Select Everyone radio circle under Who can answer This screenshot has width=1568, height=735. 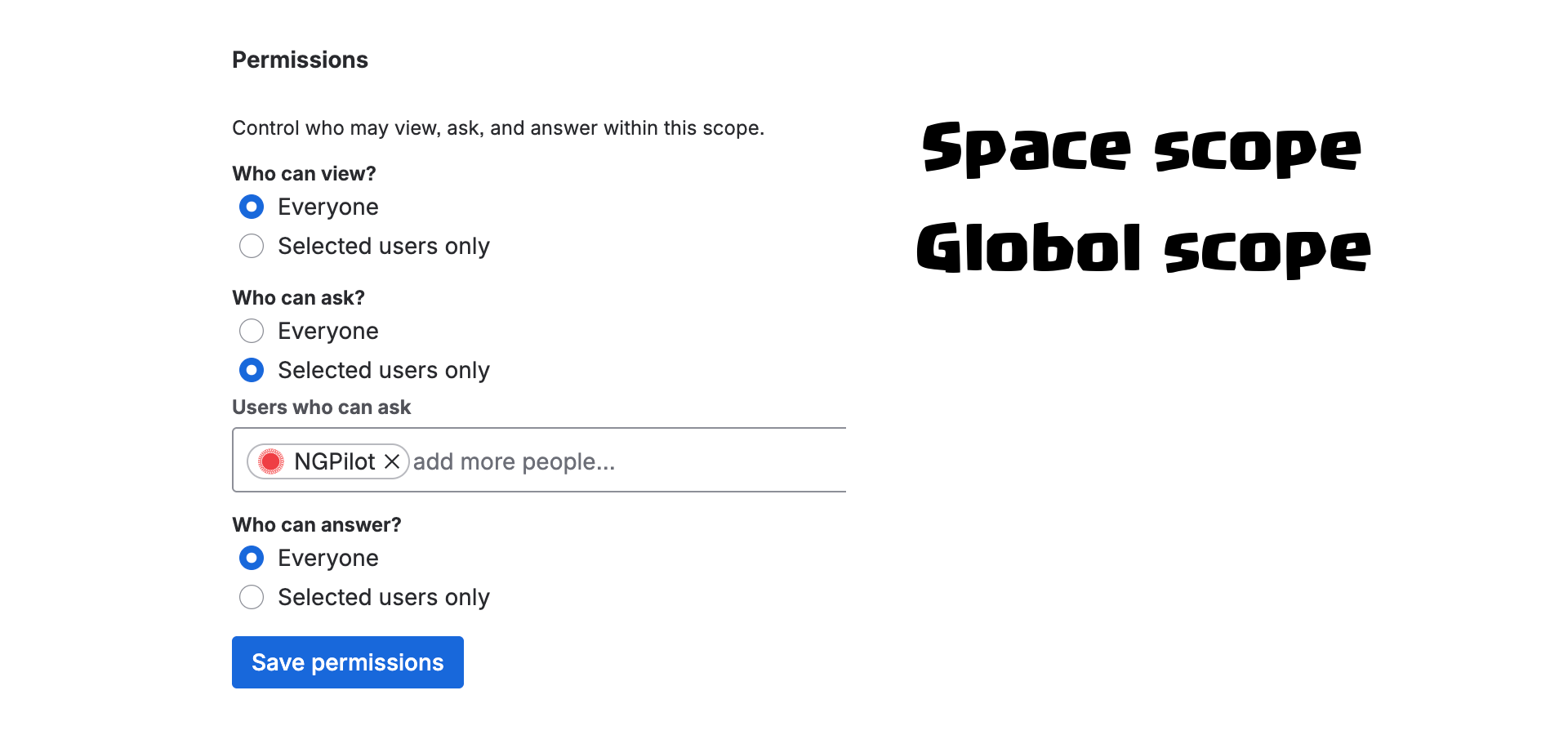(252, 558)
